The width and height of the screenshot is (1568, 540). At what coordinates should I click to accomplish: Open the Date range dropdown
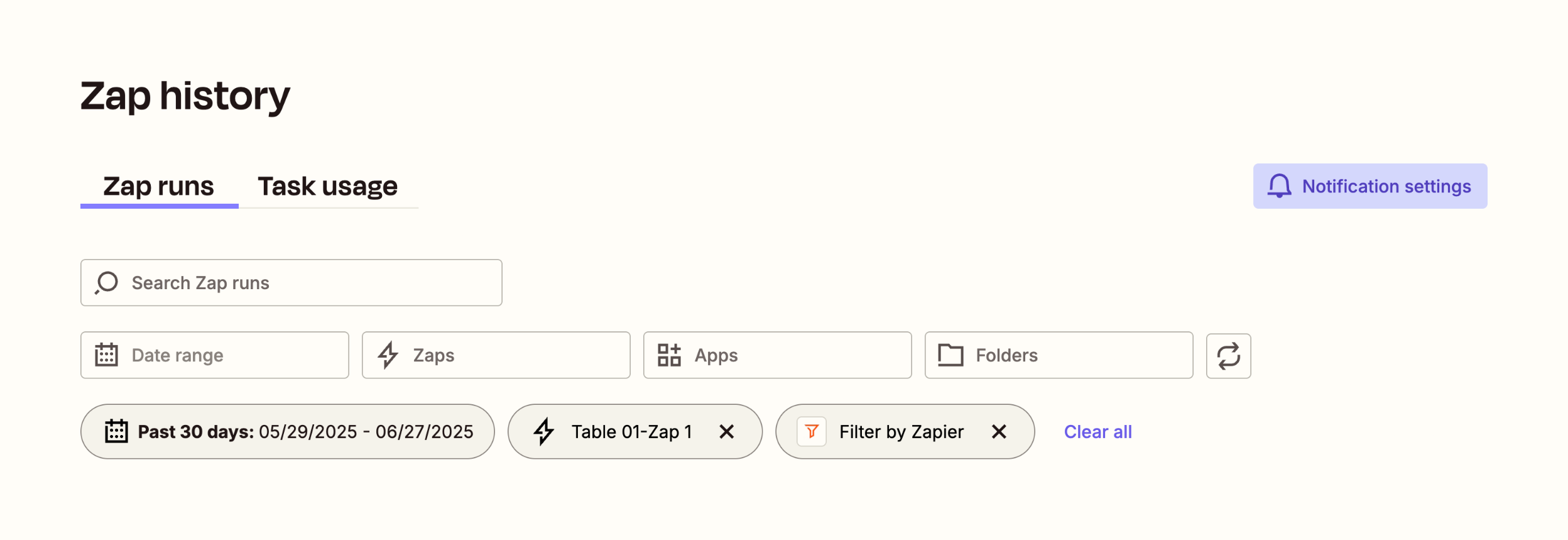214,355
